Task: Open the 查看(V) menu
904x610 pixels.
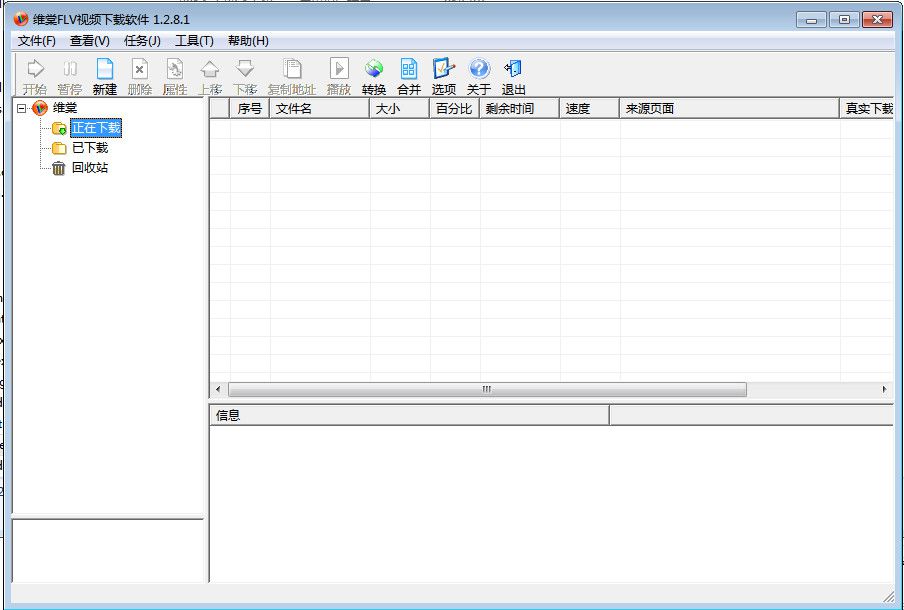Action: [90, 41]
